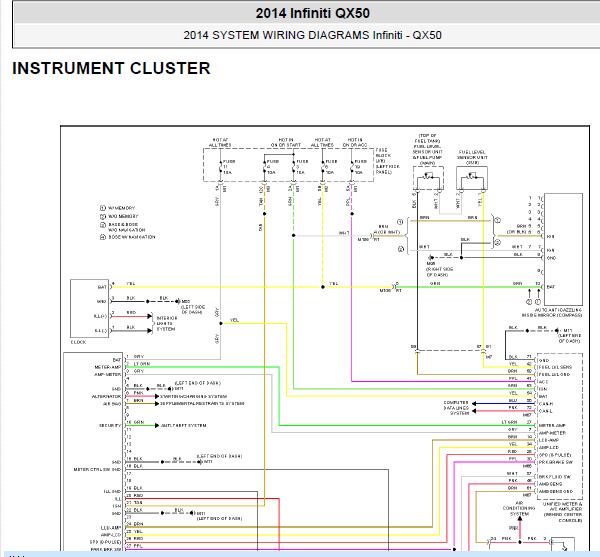Click 'UNIFIED METER & A/C AMPLIFIER' label
The width and height of the screenshot is (600, 557).
click(x=562, y=512)
